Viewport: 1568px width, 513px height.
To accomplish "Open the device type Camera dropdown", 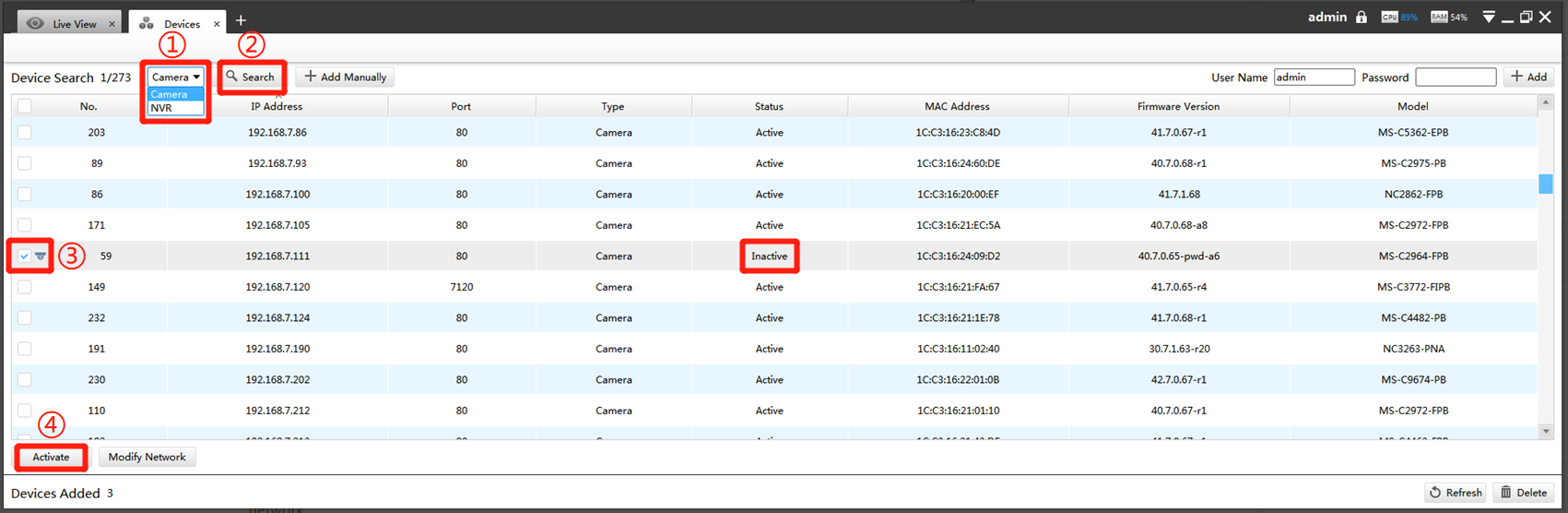I will pyautogui.click(x=176, y=78).
